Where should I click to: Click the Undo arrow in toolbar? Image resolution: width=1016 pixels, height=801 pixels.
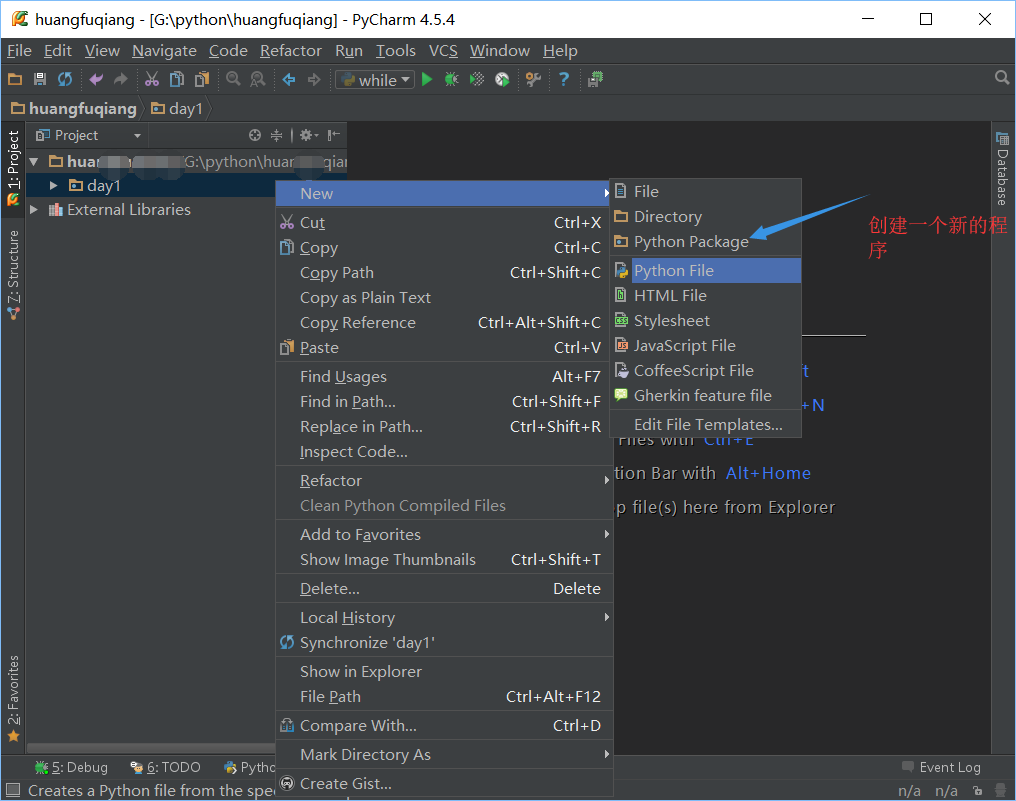tap(96, 80)
